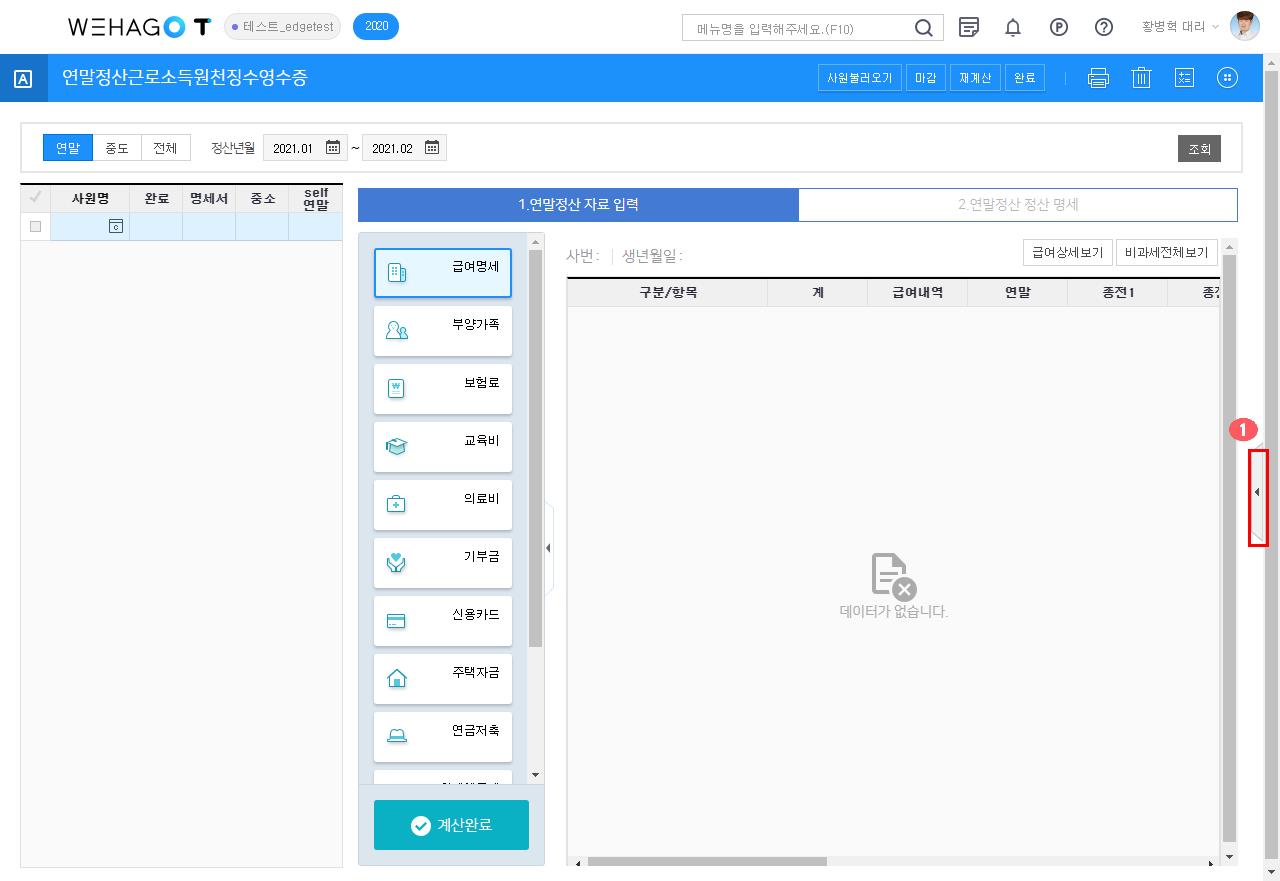Expand the right side panel arrow
1280x881 pixels.
click(1257, 493)
